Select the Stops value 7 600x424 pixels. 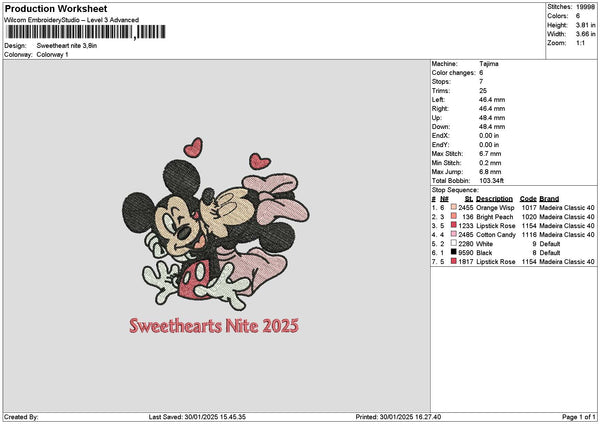point(481,82)
